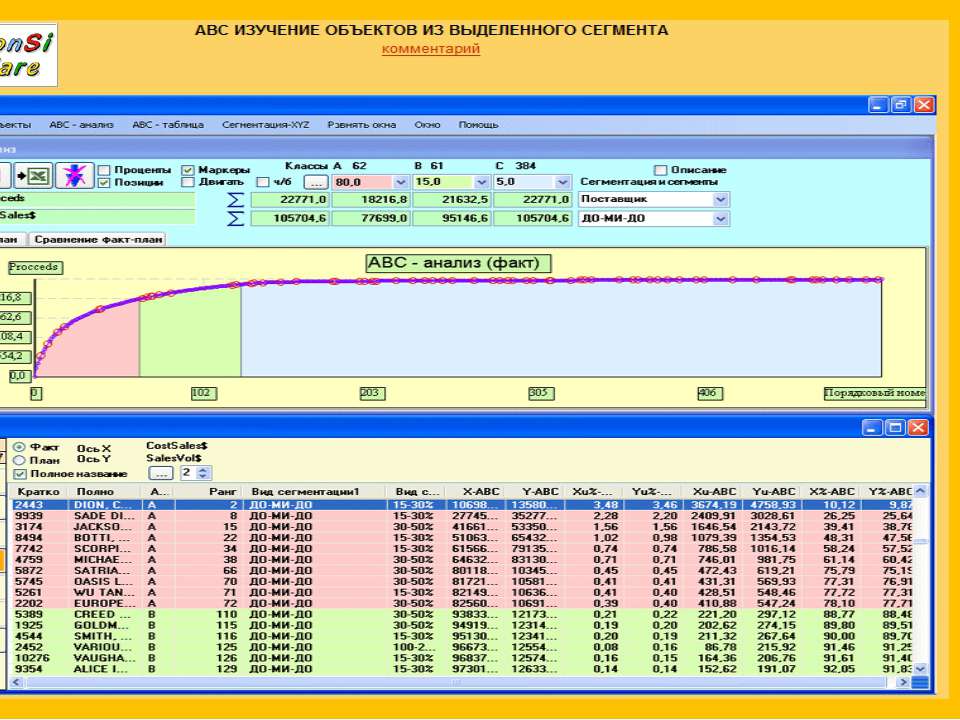Screen dimensions: 960x720
Task: Expand the Поставщик segmentation dropdown
Action: click(721, 200)
